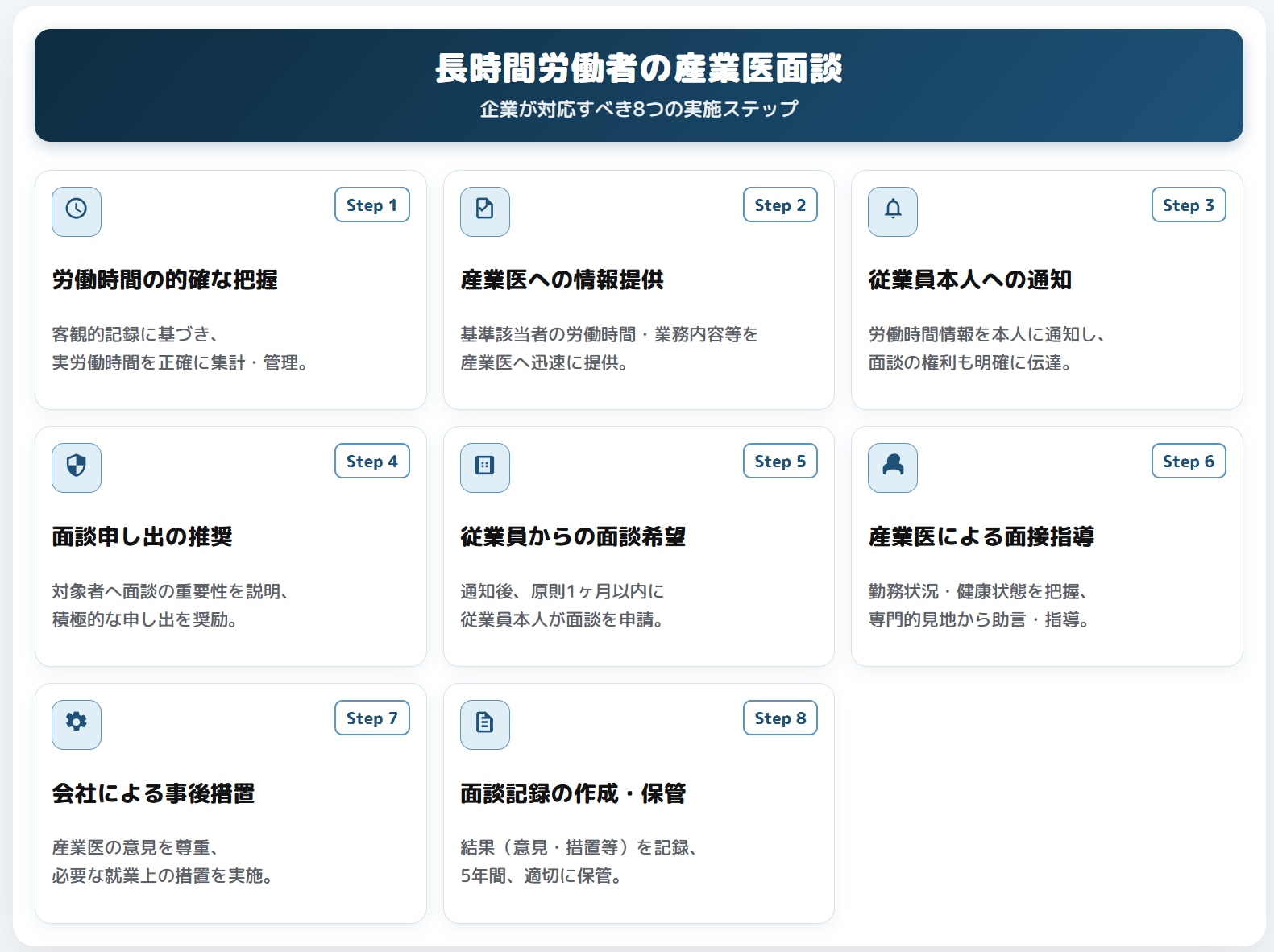Image resolution: width=1274 pixels, height=952 pixels.
Task: Click the text 実労働時間を正確に集計・管理。
Action: pos(181,362)
